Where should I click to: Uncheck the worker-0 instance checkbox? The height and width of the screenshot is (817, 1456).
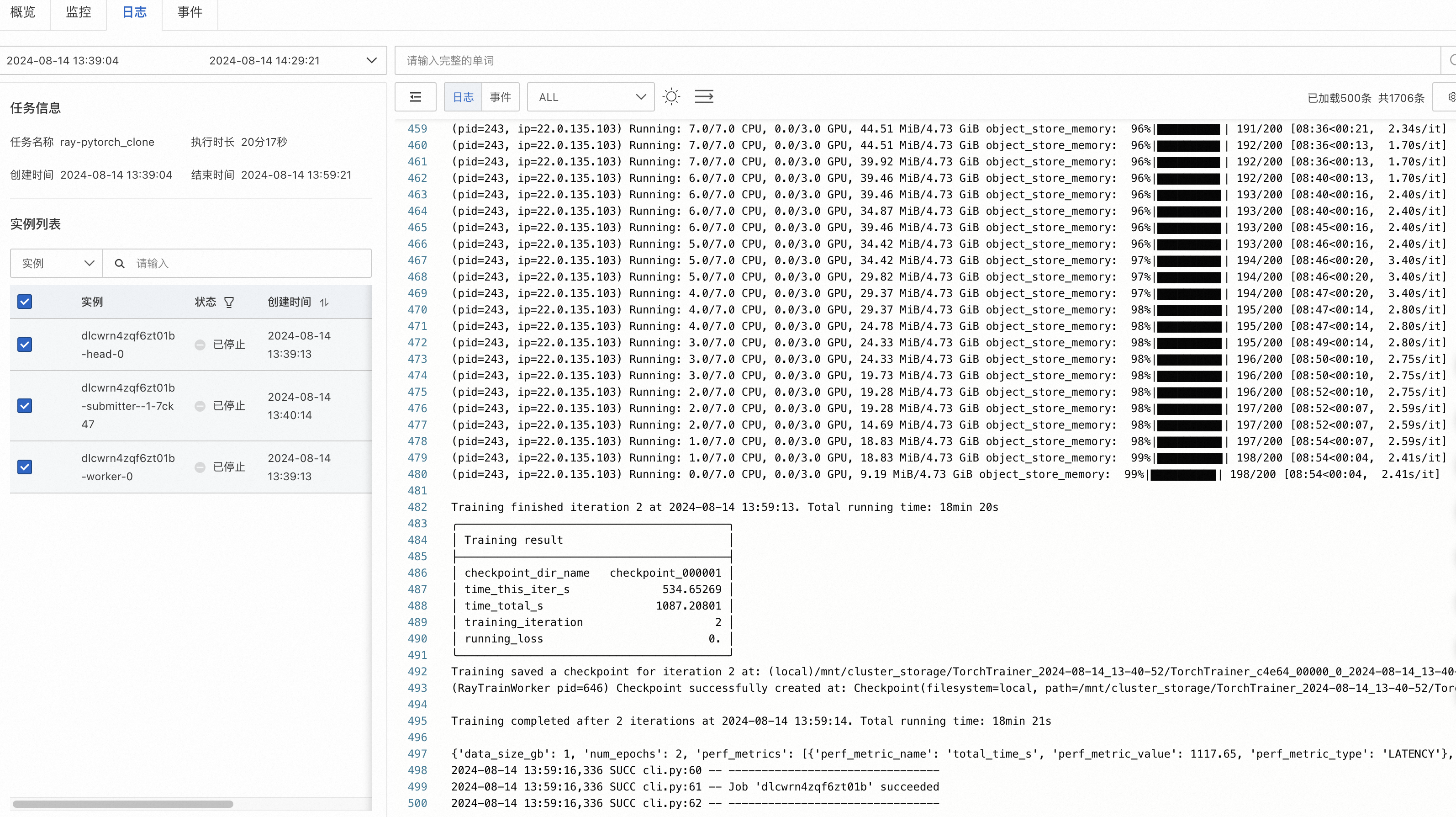(25, 467)
